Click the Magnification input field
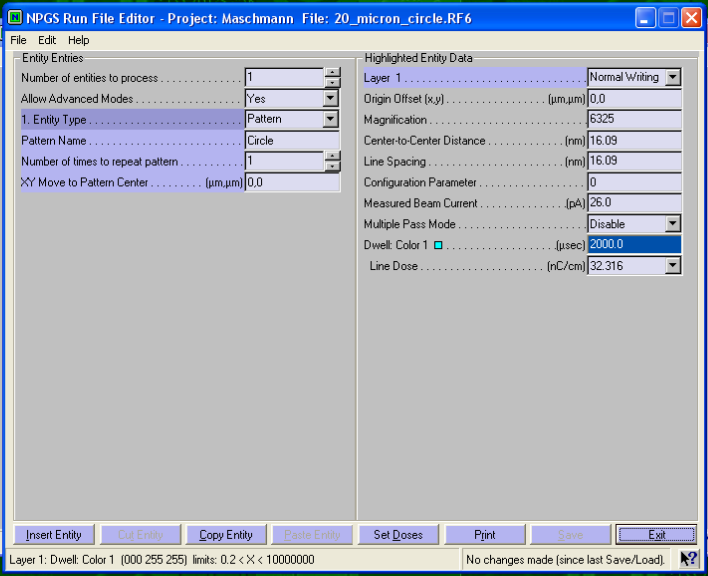Screen dimensions: 708x576 coord(634,120)
